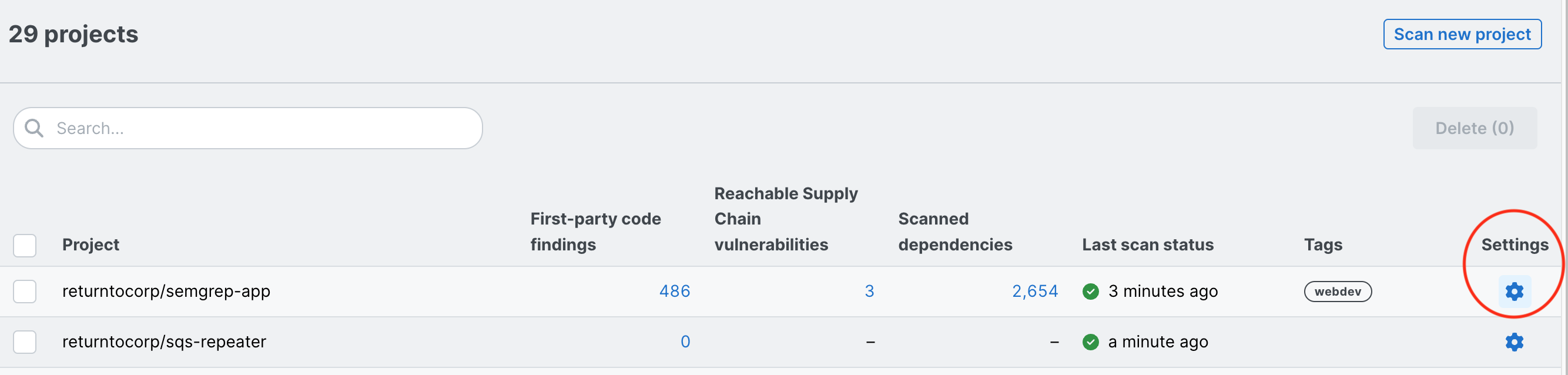The height and width of the screenshot is (375, 1568).
Task: Open the 0 findings link for sqs-repeater
Action: [x=685, y=342]
